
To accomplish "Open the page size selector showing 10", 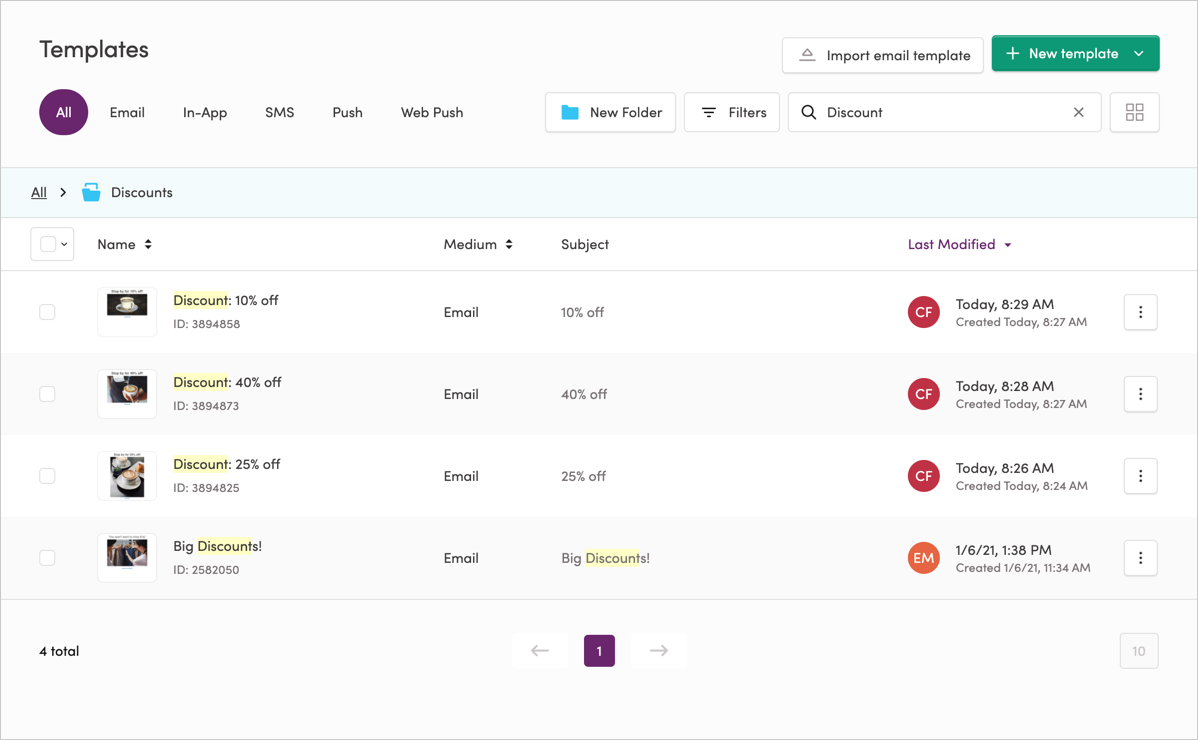I will (x=1139, y=651).
